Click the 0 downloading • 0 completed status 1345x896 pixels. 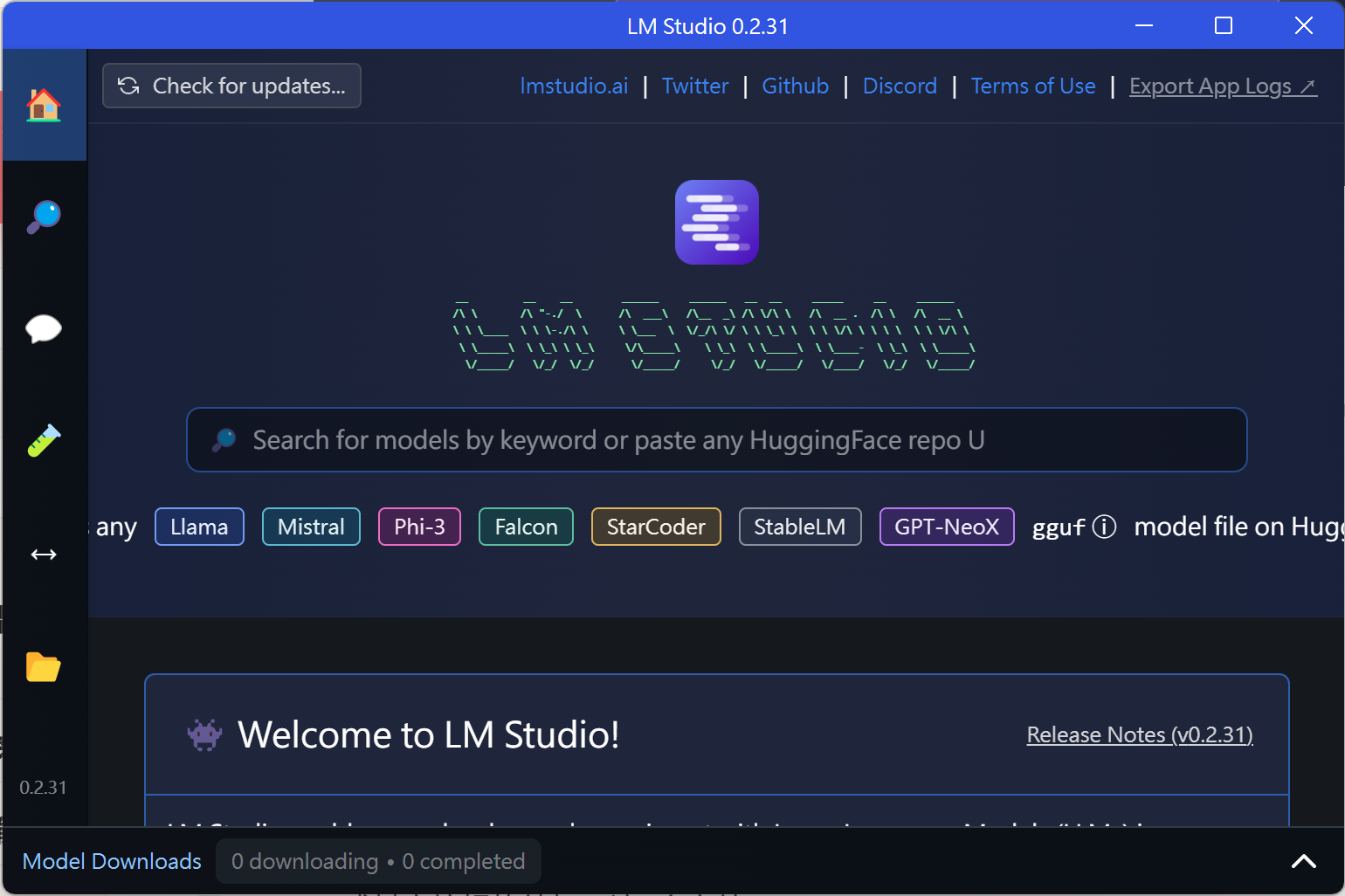pyautogui.click(x=378, y=861)
